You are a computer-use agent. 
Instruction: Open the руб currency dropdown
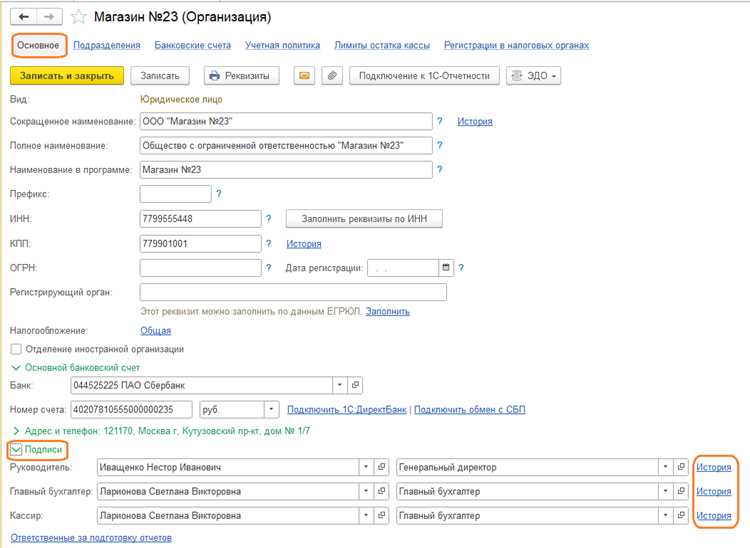271,409
